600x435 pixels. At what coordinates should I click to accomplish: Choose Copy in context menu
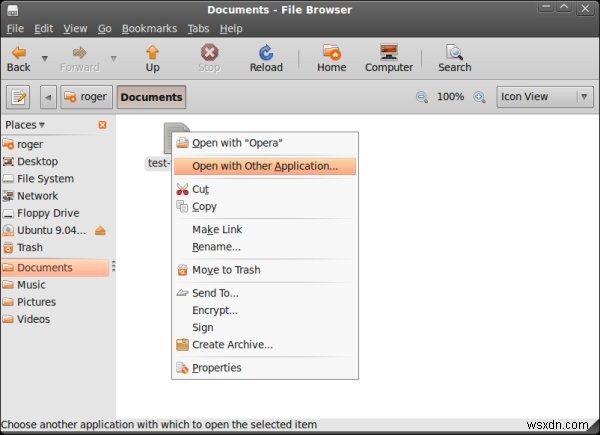click(x=265, y=207)
